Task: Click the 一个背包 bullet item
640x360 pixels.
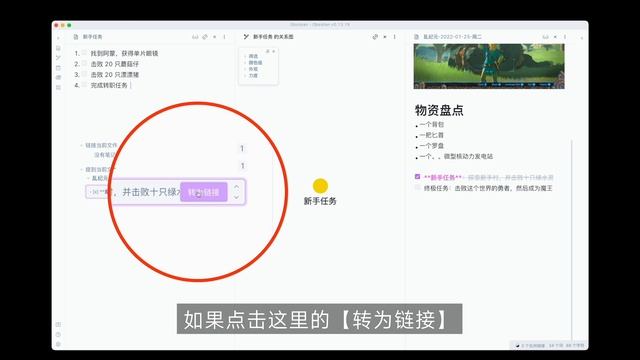Action: coord(431,124)
